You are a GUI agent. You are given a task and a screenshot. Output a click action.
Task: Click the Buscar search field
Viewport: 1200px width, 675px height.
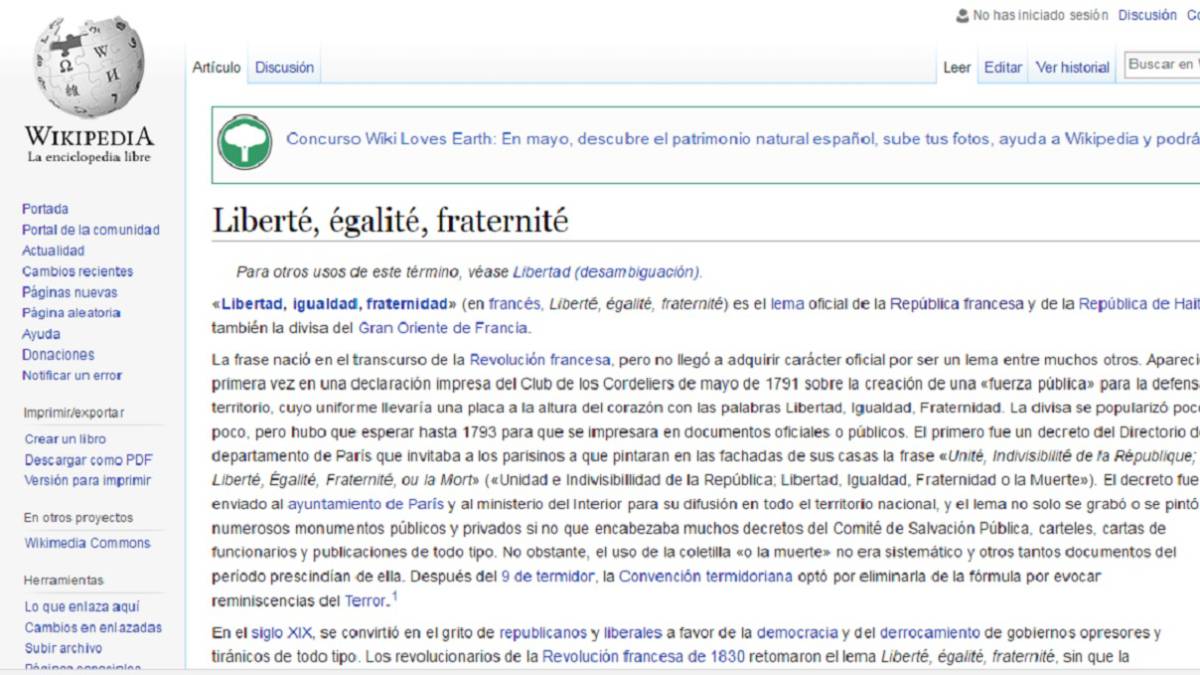(x=1162, y=65)
